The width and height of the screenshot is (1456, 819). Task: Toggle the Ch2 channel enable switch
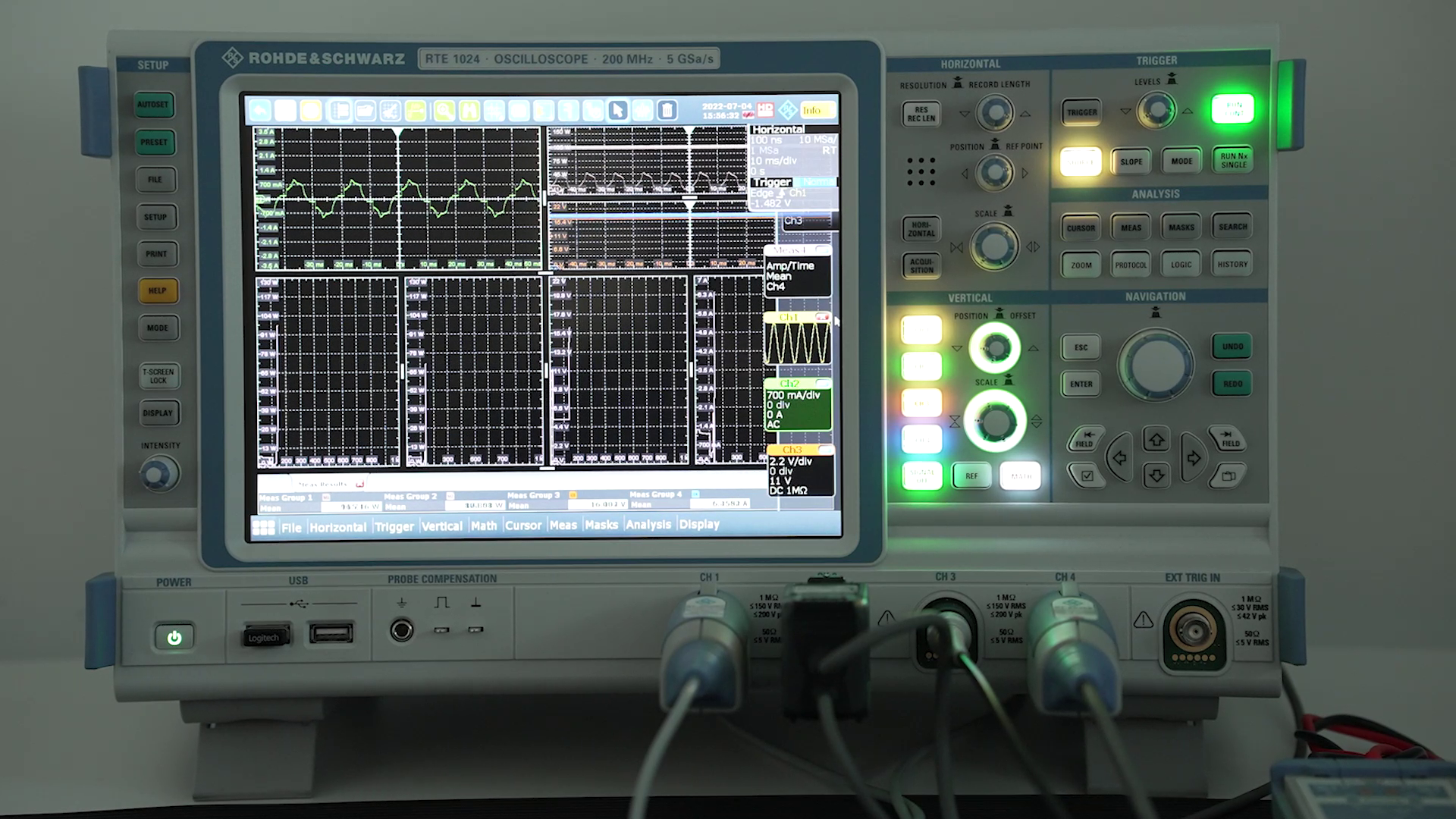821,382
